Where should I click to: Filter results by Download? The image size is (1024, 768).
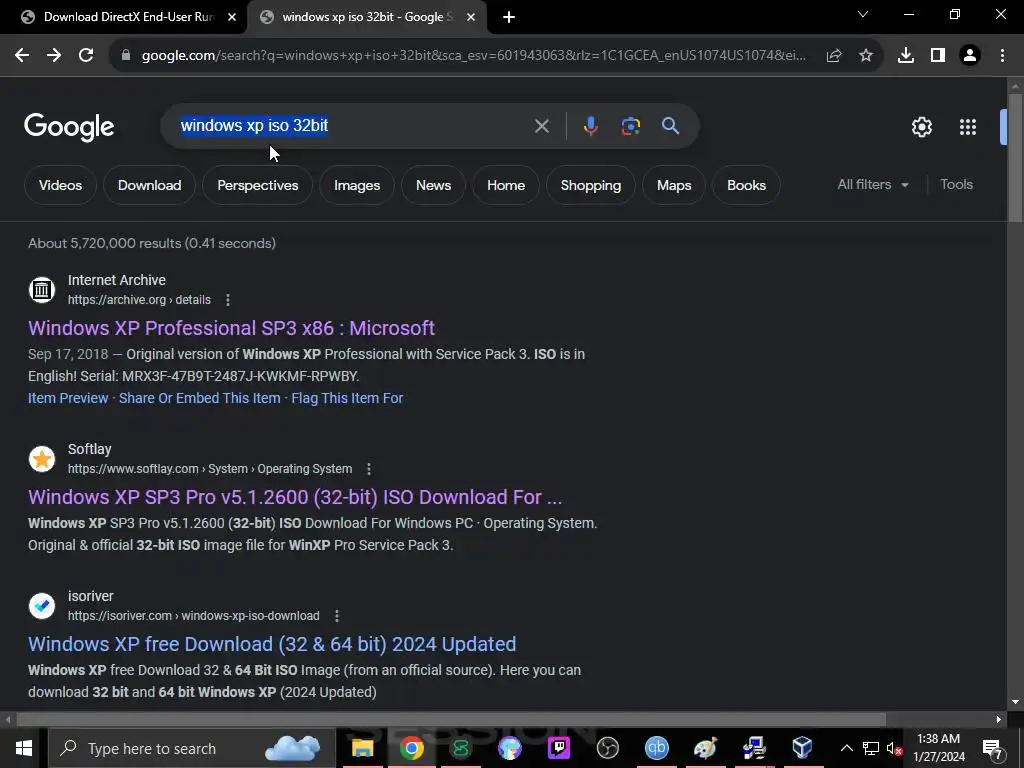[x=150, y=185]
